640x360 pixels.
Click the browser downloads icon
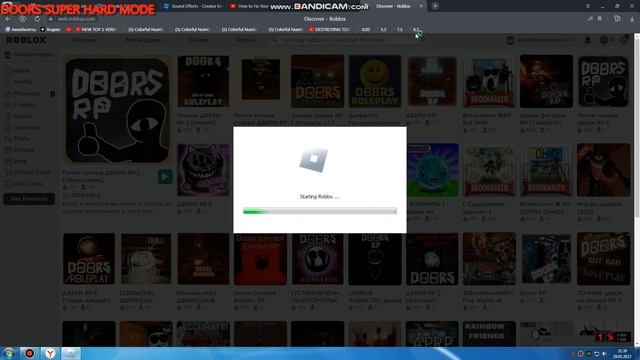tap(632, 19)
